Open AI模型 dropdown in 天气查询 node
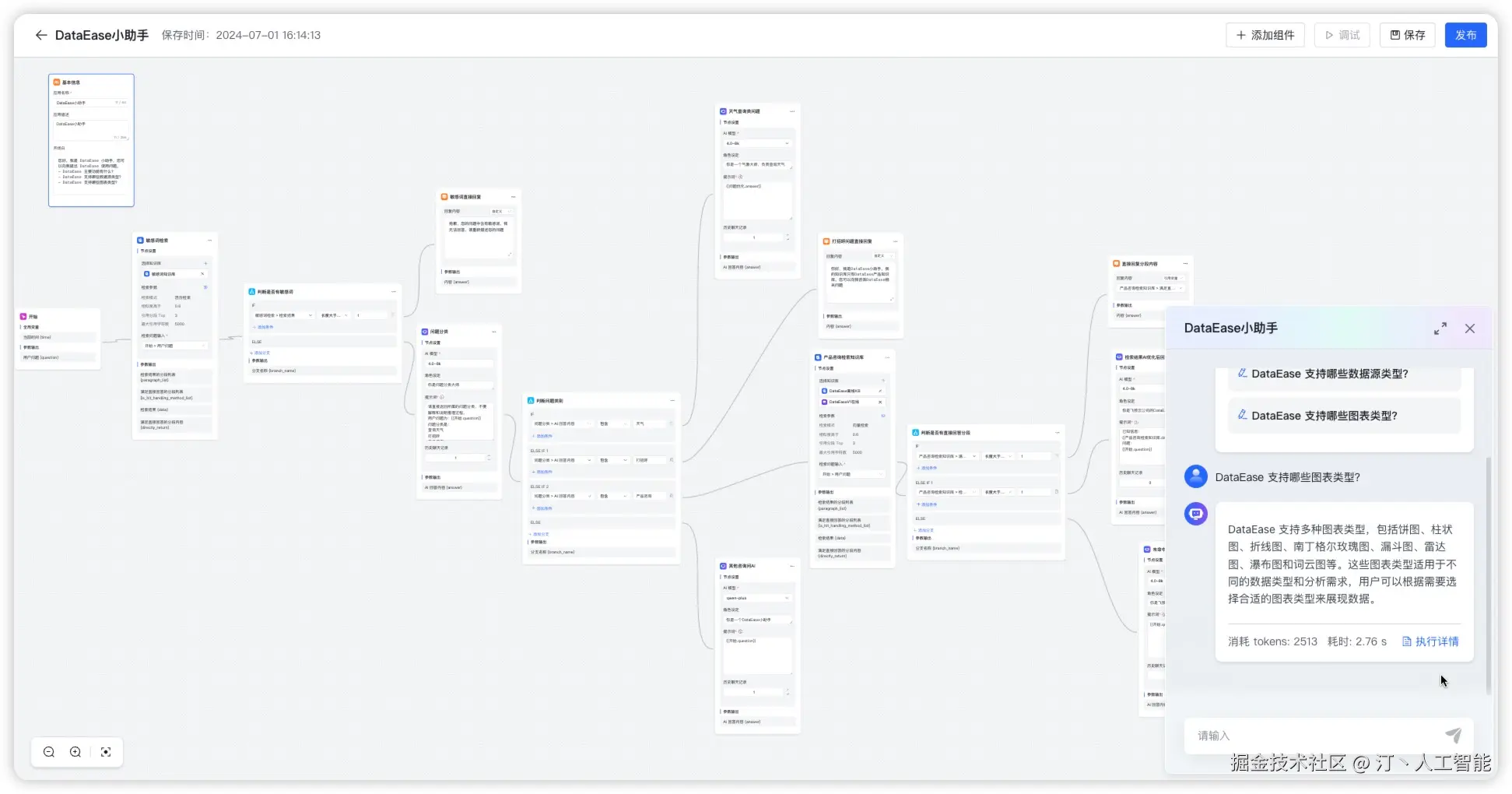The image size is (1512, 794). coord(757,143)
